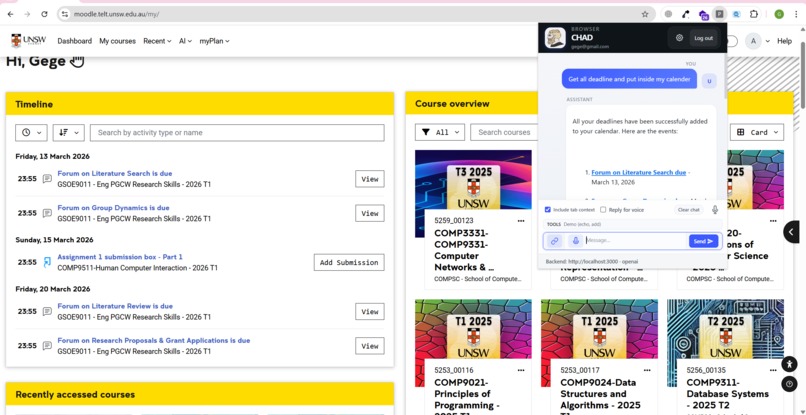Open Assignment 1 submission box - Part 1
The height and width of the screenshot is (415, 806).
tap(120, 257)
